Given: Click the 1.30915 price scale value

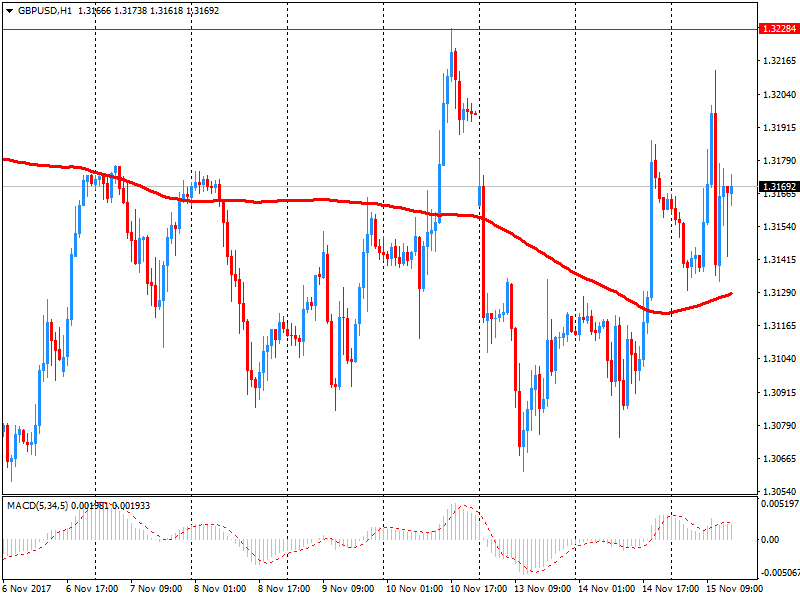Looking at the screenshot, I should tap(779, 392).
